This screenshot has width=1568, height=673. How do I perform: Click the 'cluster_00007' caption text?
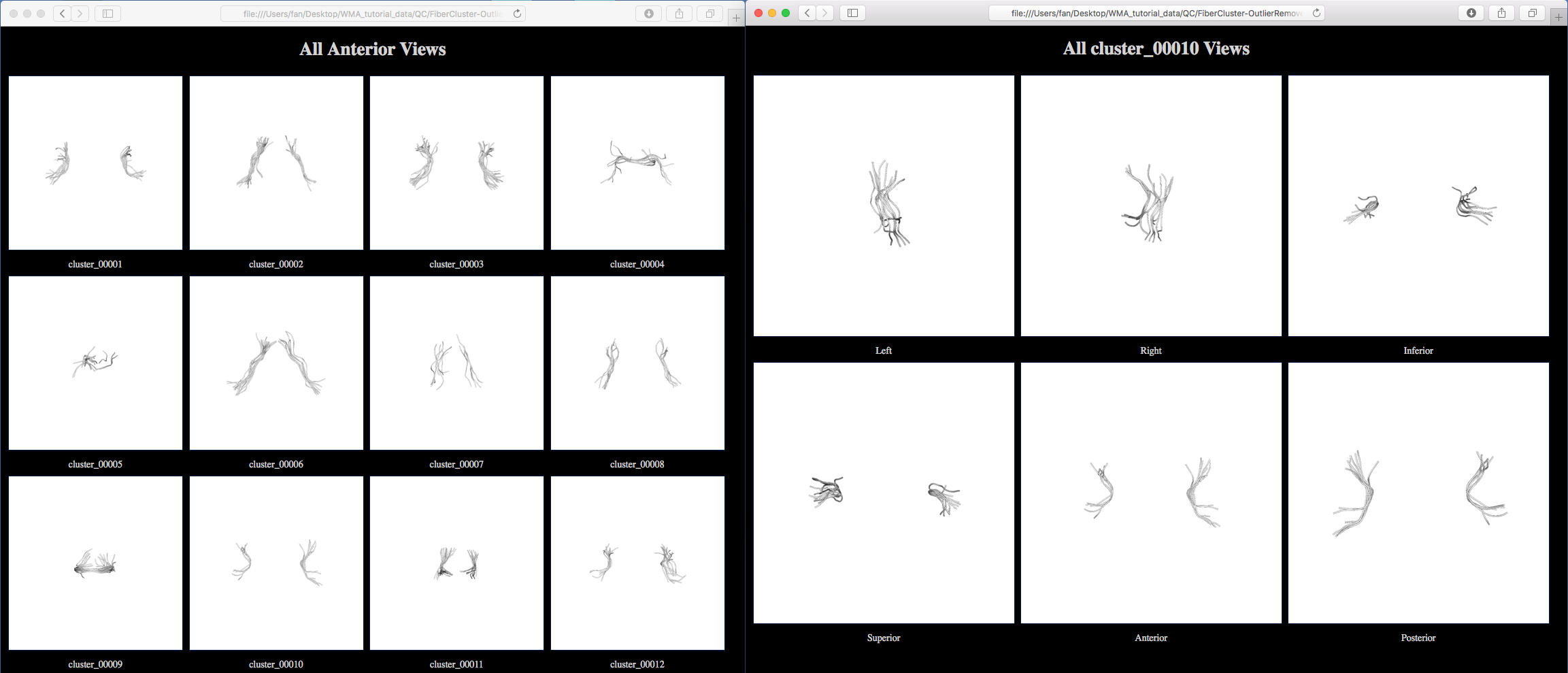click(x=456, y=464)
